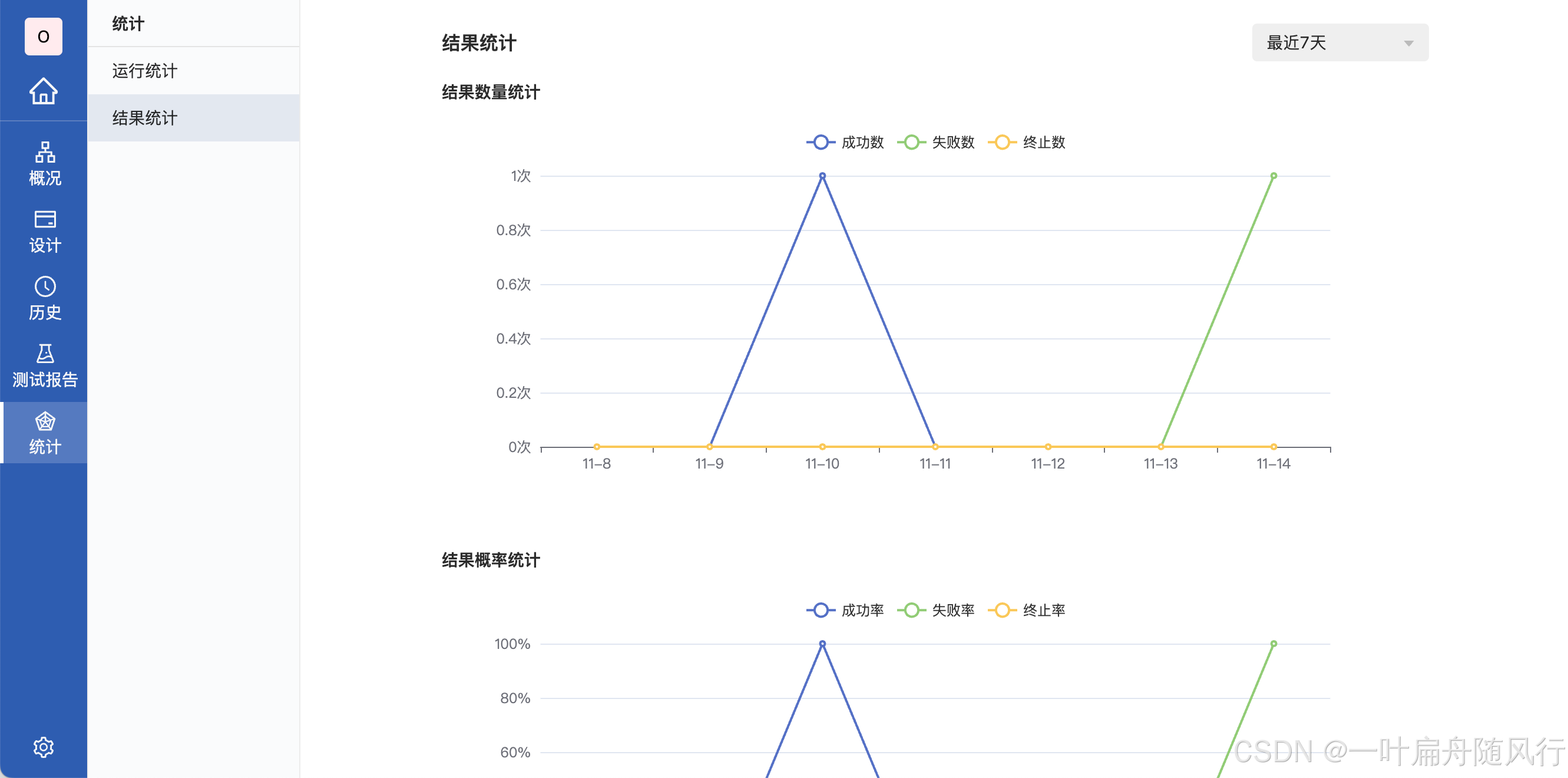The image size is (1568, 778).
Task: Select the 统计 statistics section
Action: (43, 433)
